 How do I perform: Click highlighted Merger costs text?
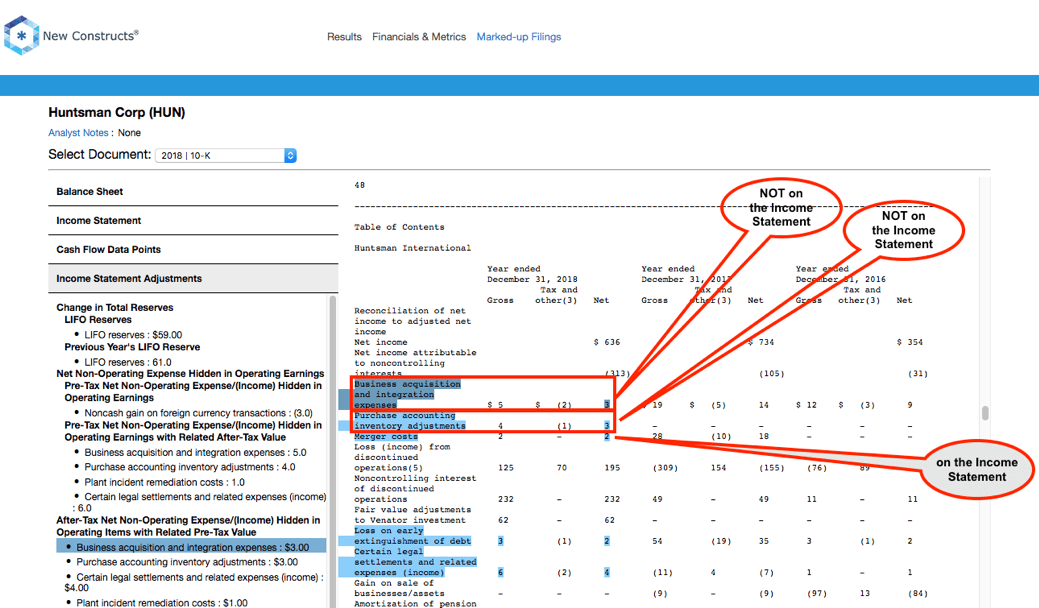pos(386,437)
